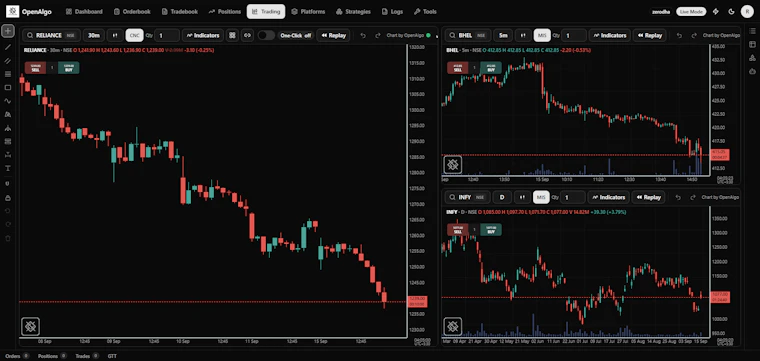Redo action in RELIANCE chart toolbar
The width and height of the screenshot is (760, 361).
pos(377,35)
